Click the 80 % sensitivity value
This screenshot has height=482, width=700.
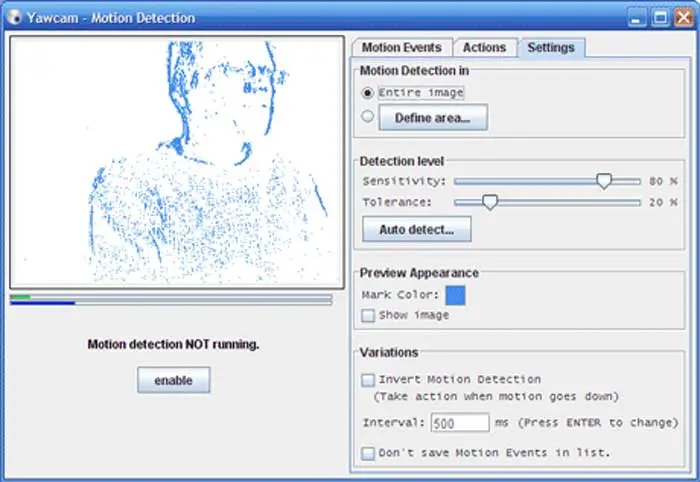click(x=663, y=181)
